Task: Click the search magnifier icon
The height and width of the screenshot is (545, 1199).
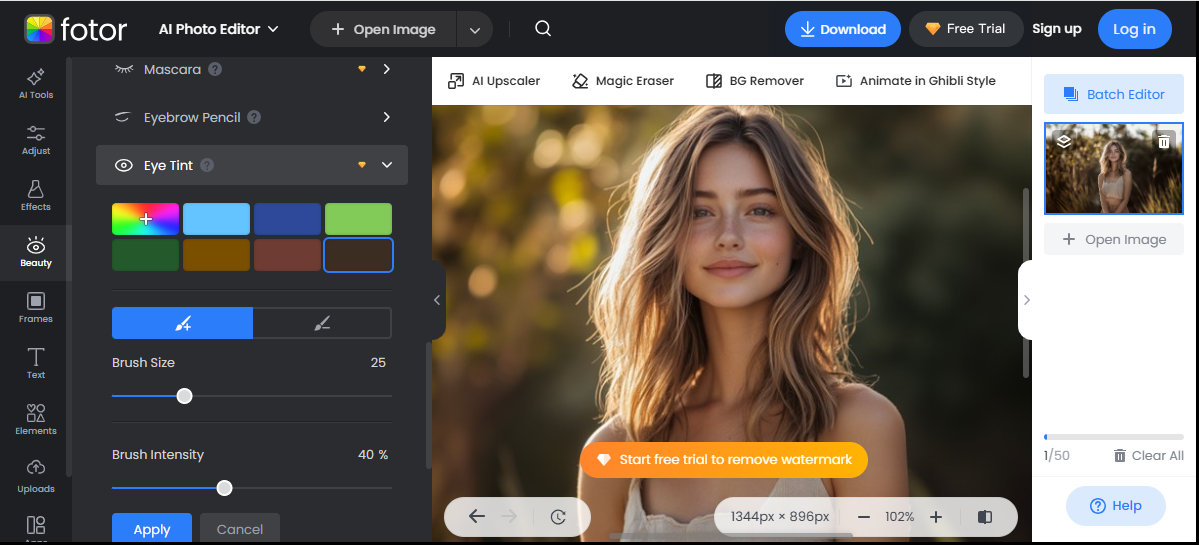Action: 543,29
